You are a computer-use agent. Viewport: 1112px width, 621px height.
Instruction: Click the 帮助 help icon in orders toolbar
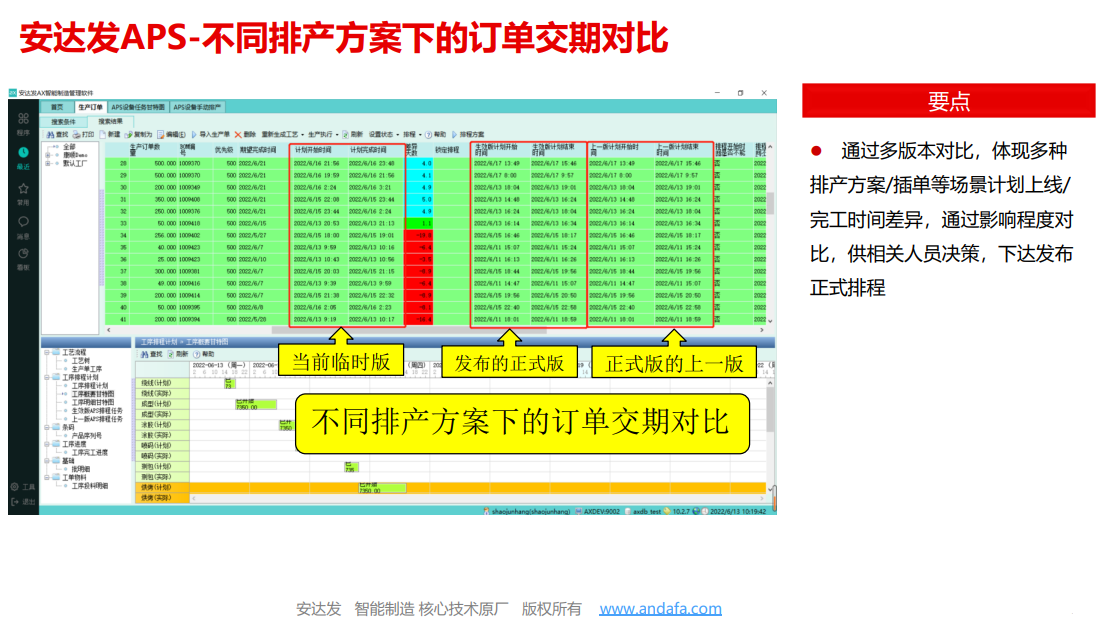428,135
